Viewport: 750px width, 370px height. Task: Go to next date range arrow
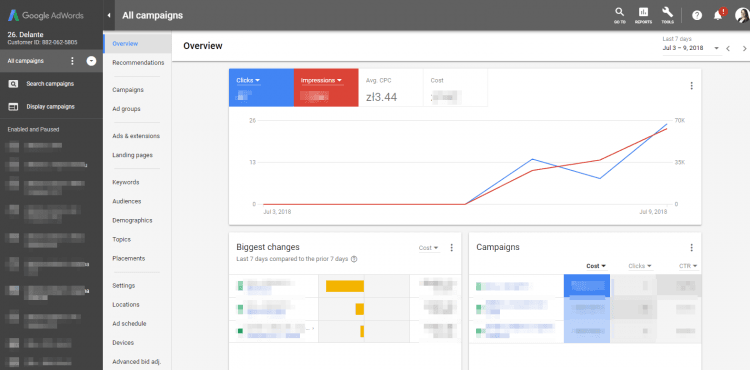coord(744,48)
